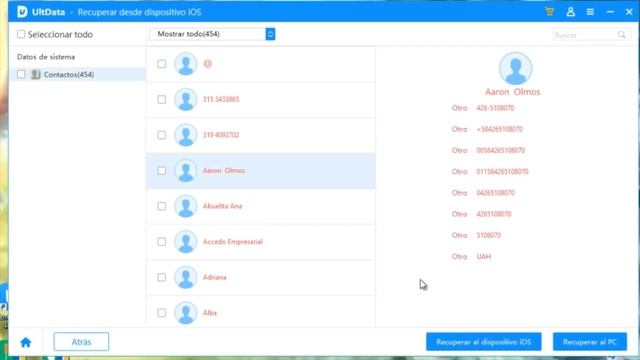Close the UltData window
Image resolution: width=640 pixels, height=360 pixels.
click(x=629, y=12)
